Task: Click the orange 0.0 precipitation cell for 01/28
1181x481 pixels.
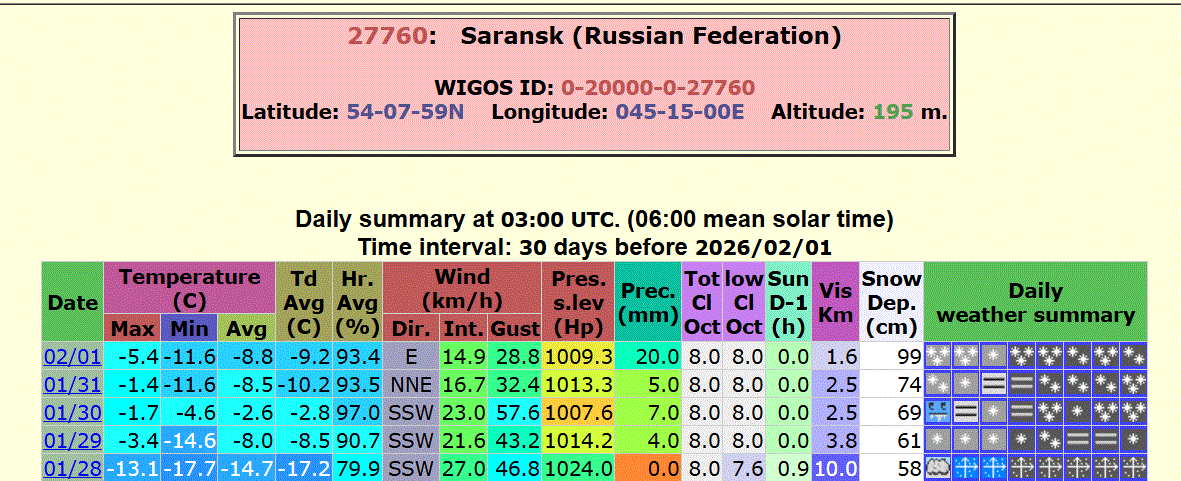Action: 648,468
